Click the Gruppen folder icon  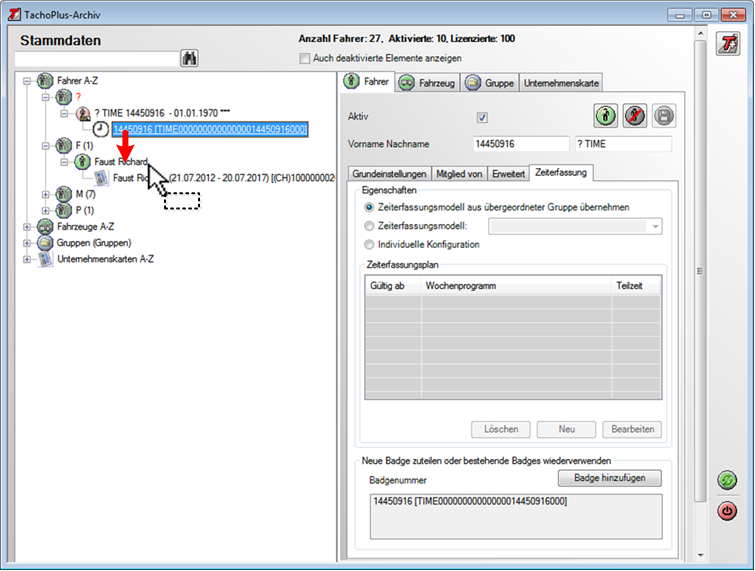tap(45, 243)
